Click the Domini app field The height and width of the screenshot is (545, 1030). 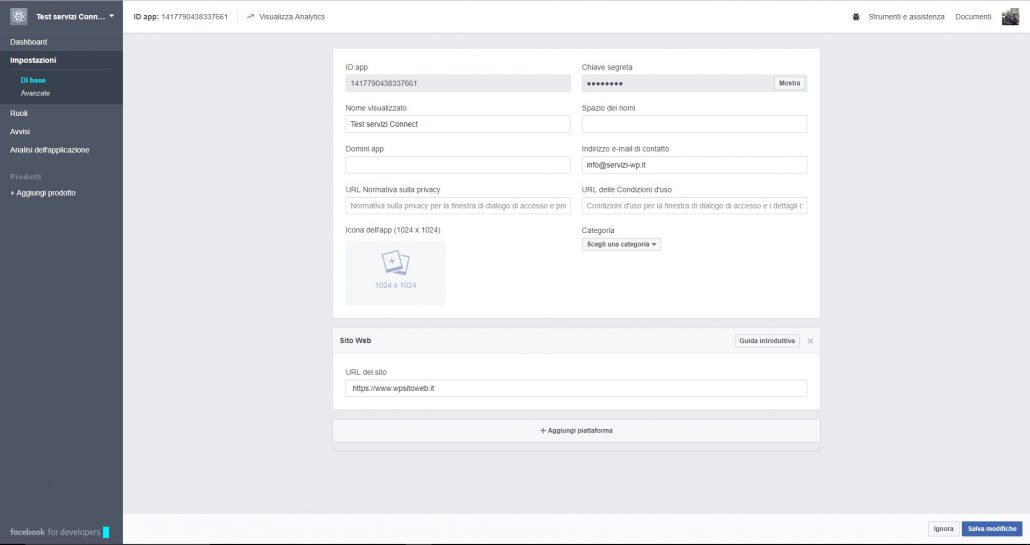tap(458, 165)
